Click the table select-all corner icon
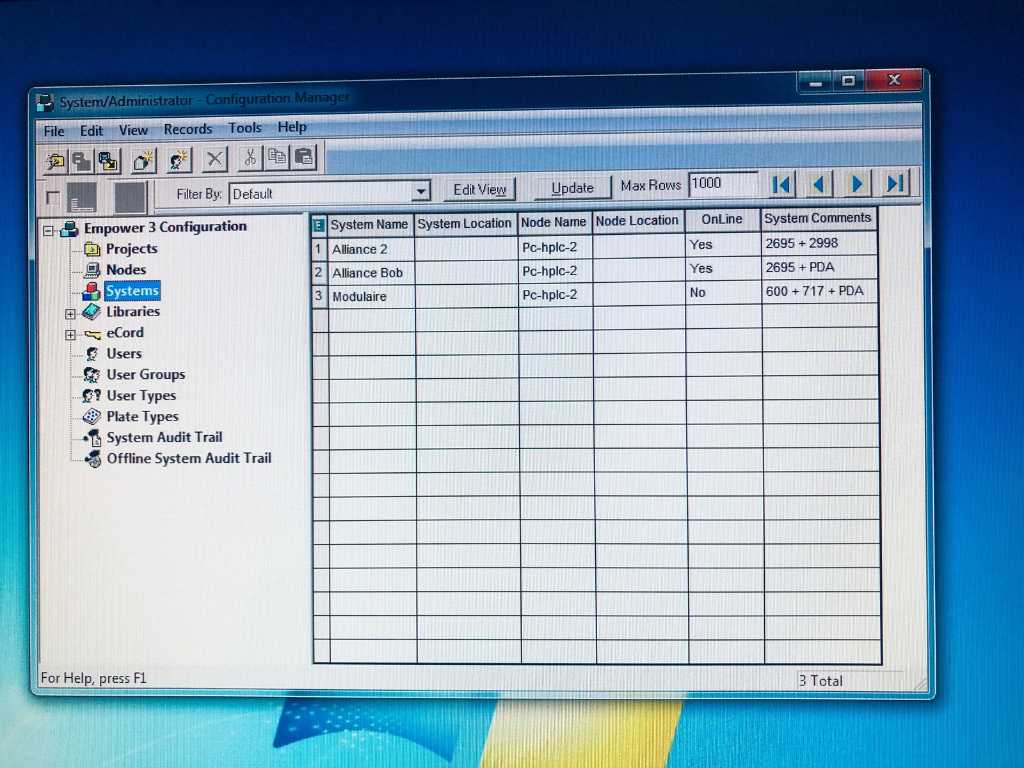 319,225
